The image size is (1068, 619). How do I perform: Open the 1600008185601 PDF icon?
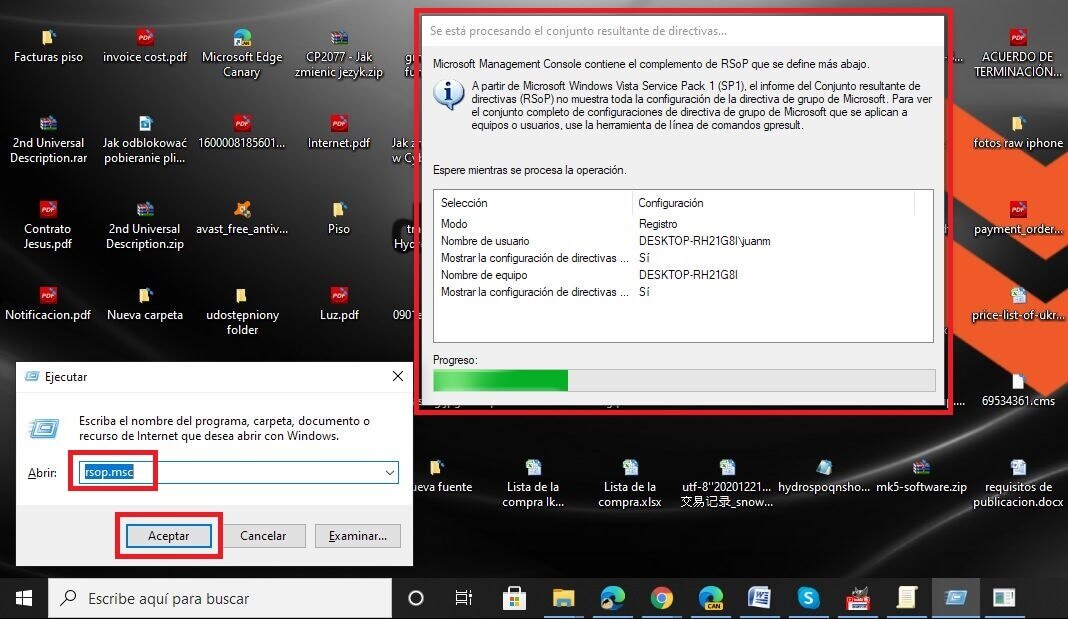coord(242,132)
